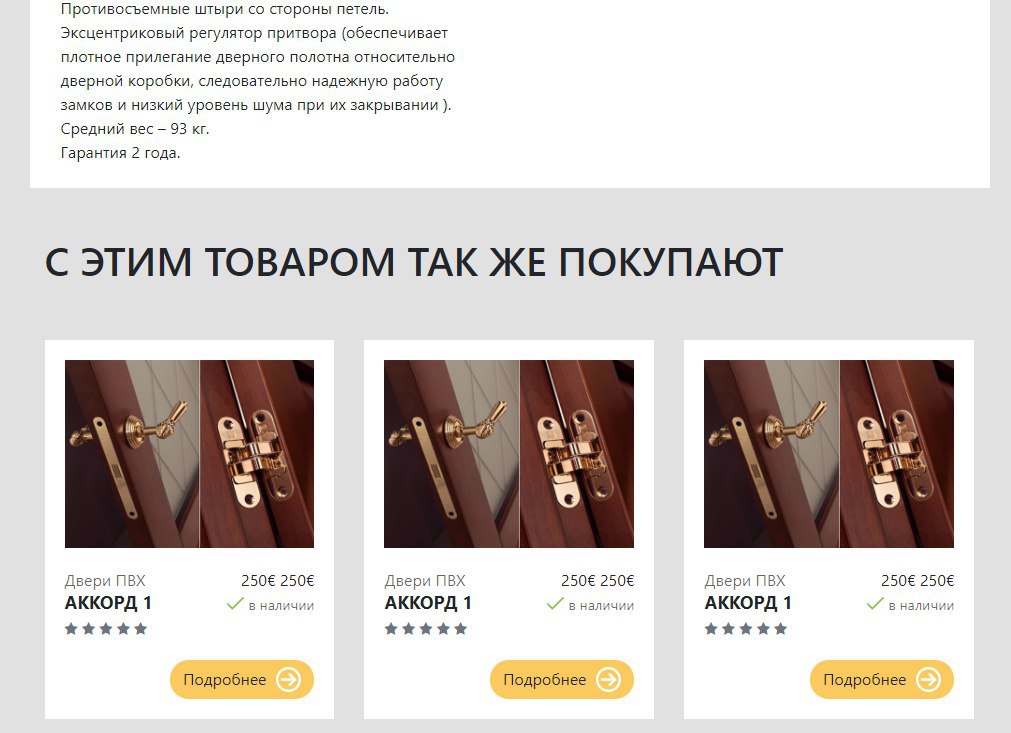Click the АККОРД 1 title in the left card

coord(108,603)
